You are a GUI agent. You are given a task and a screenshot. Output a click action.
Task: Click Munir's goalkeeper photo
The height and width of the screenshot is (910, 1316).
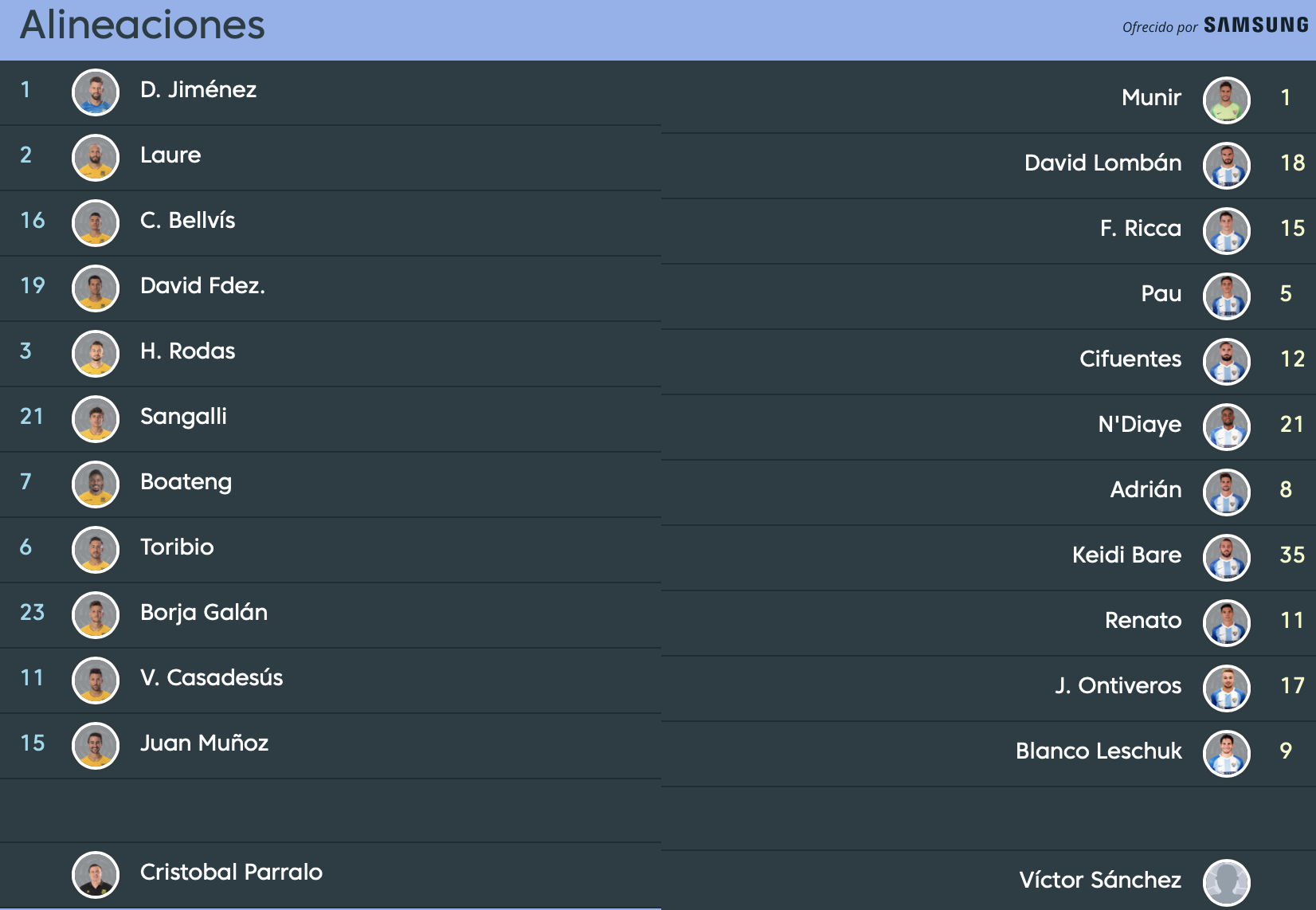pyautogui.click(x=1227, y=100)
